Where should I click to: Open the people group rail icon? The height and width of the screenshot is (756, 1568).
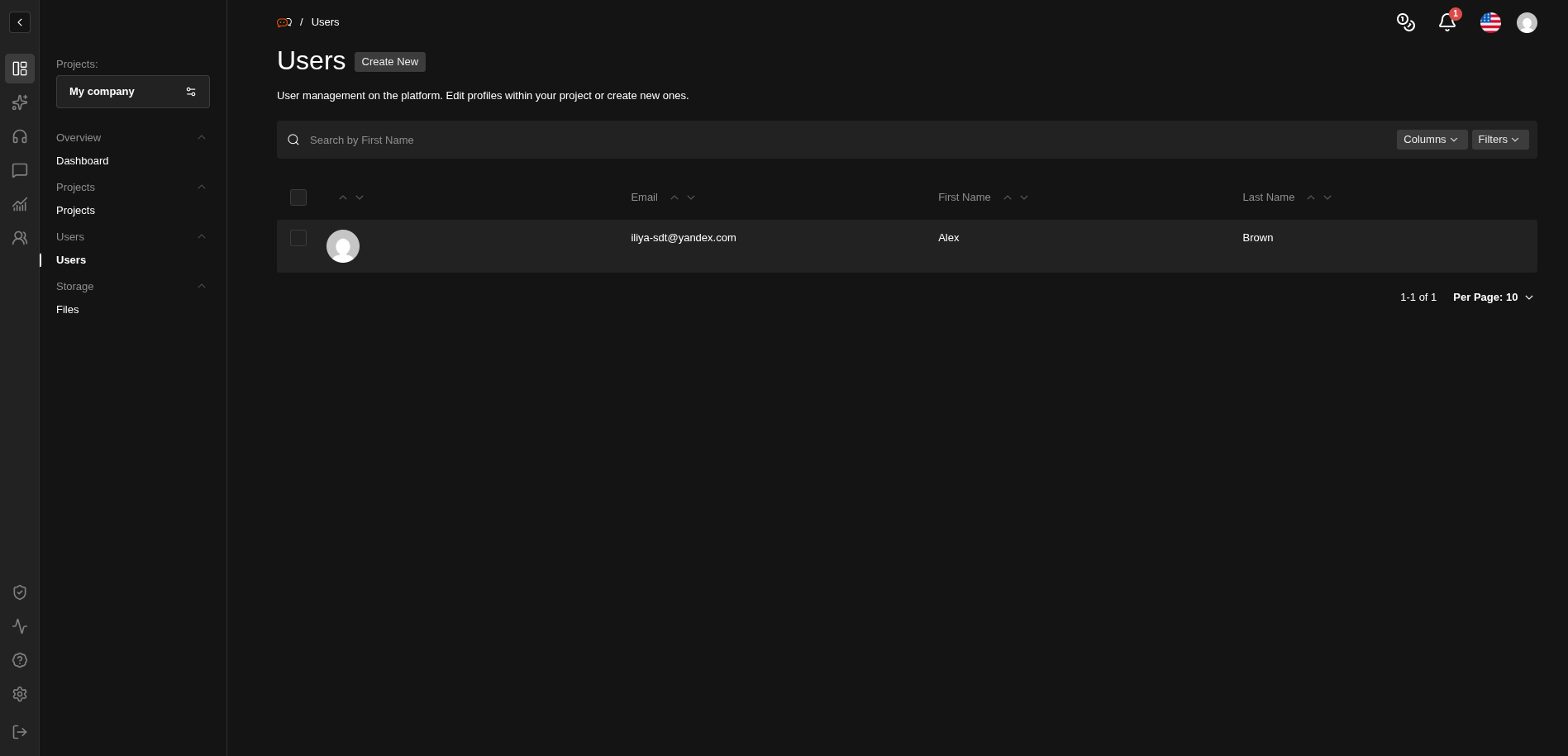coord(20,238)
